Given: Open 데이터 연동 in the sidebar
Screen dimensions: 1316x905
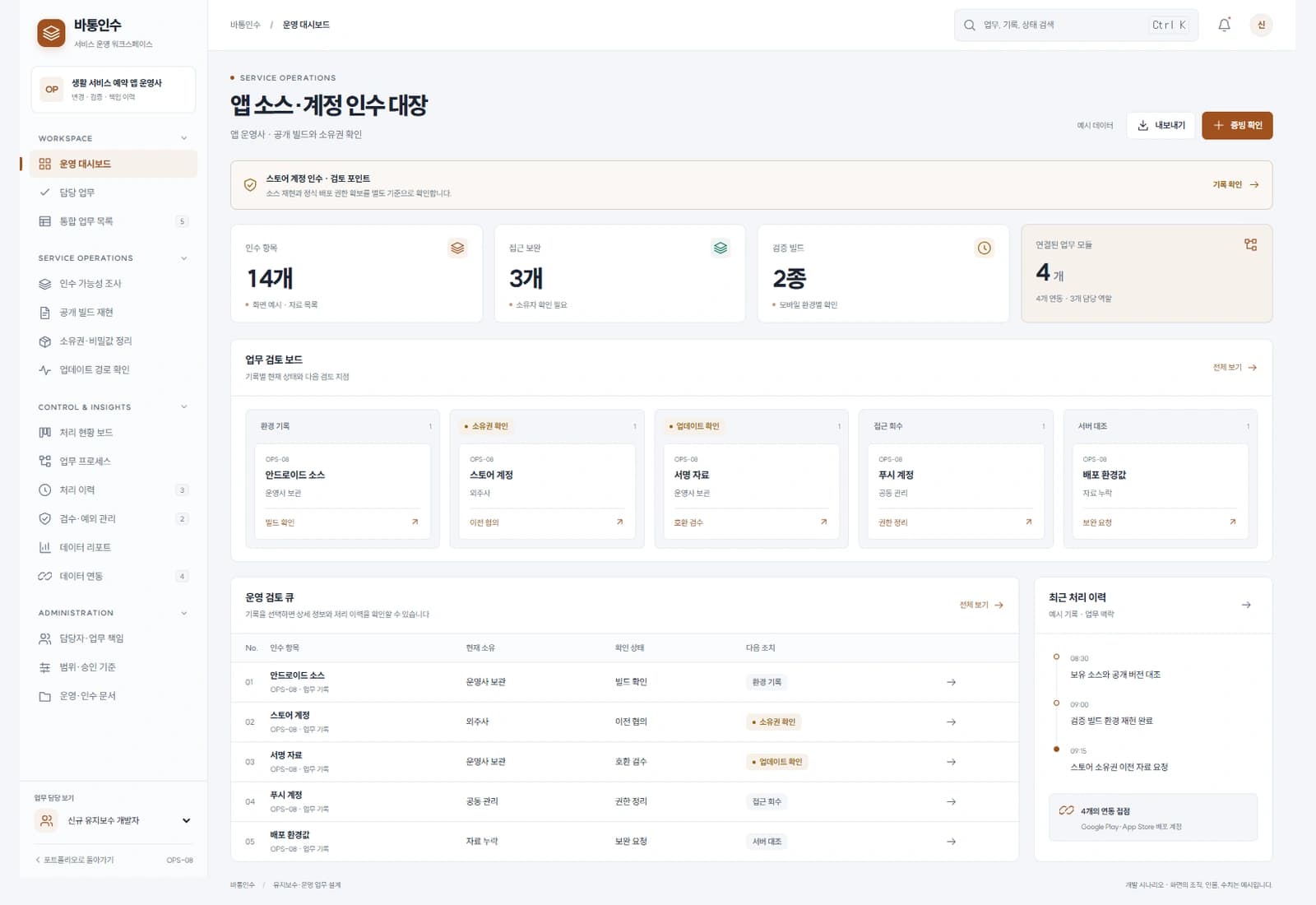Looking at the screenshot, I should (114, 577).
